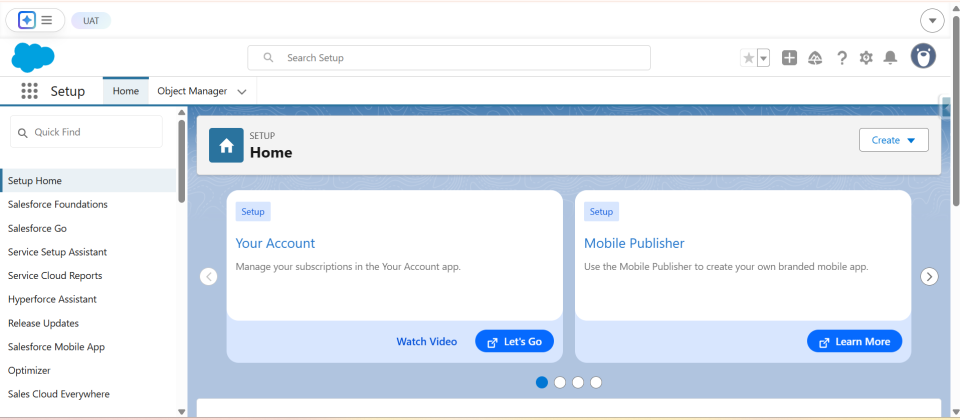This screenshot has width=960, height=420.
Task: Select Setup Home in sidebar
Action: coord(88,181)
